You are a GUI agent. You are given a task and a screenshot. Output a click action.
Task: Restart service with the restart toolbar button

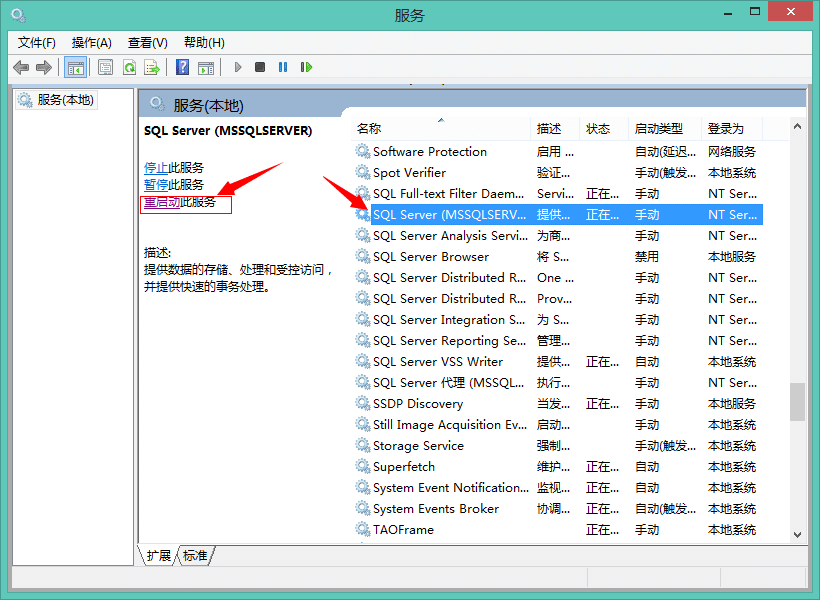click(x=306, y=67)
